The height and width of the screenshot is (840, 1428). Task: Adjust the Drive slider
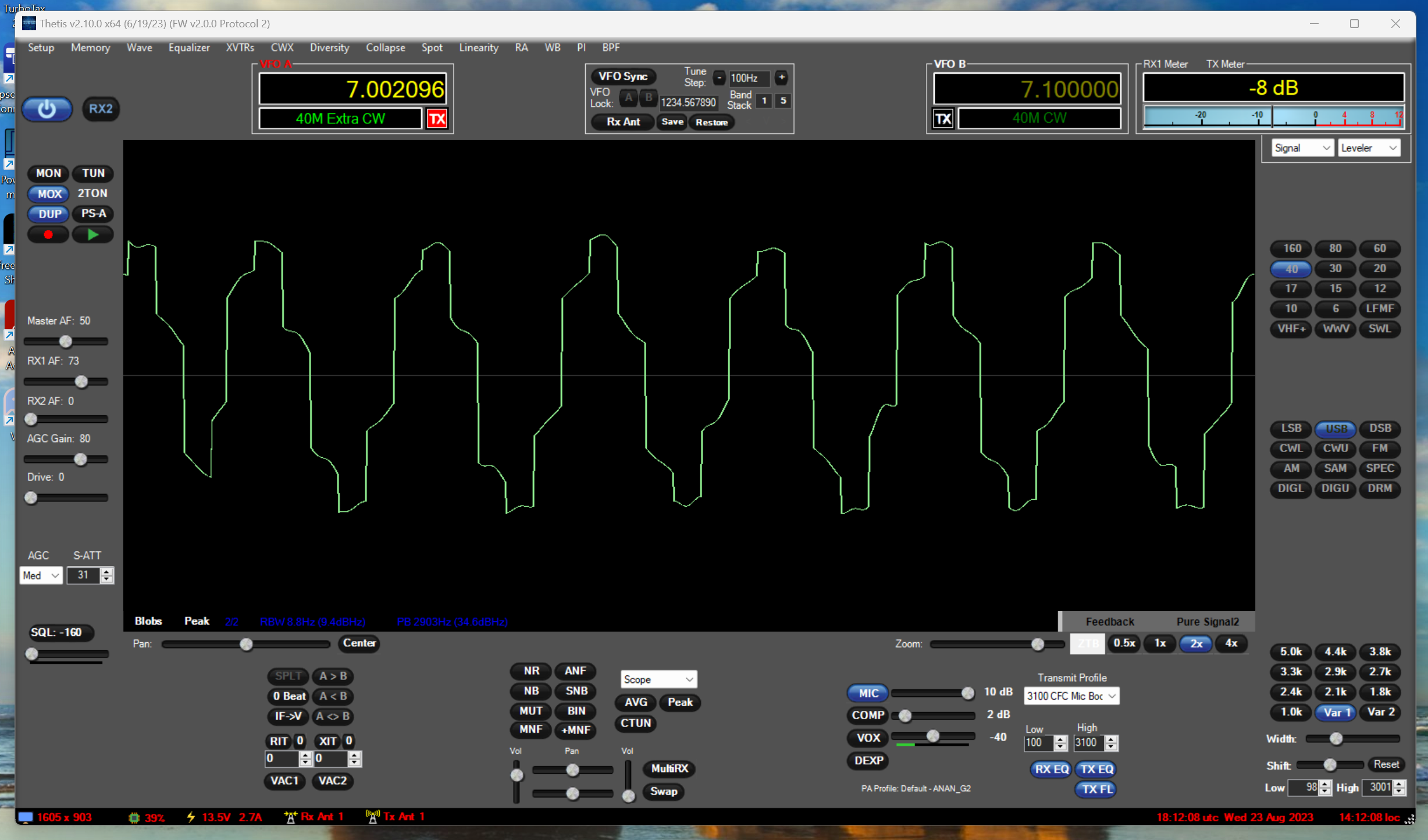tap(66, 498)
